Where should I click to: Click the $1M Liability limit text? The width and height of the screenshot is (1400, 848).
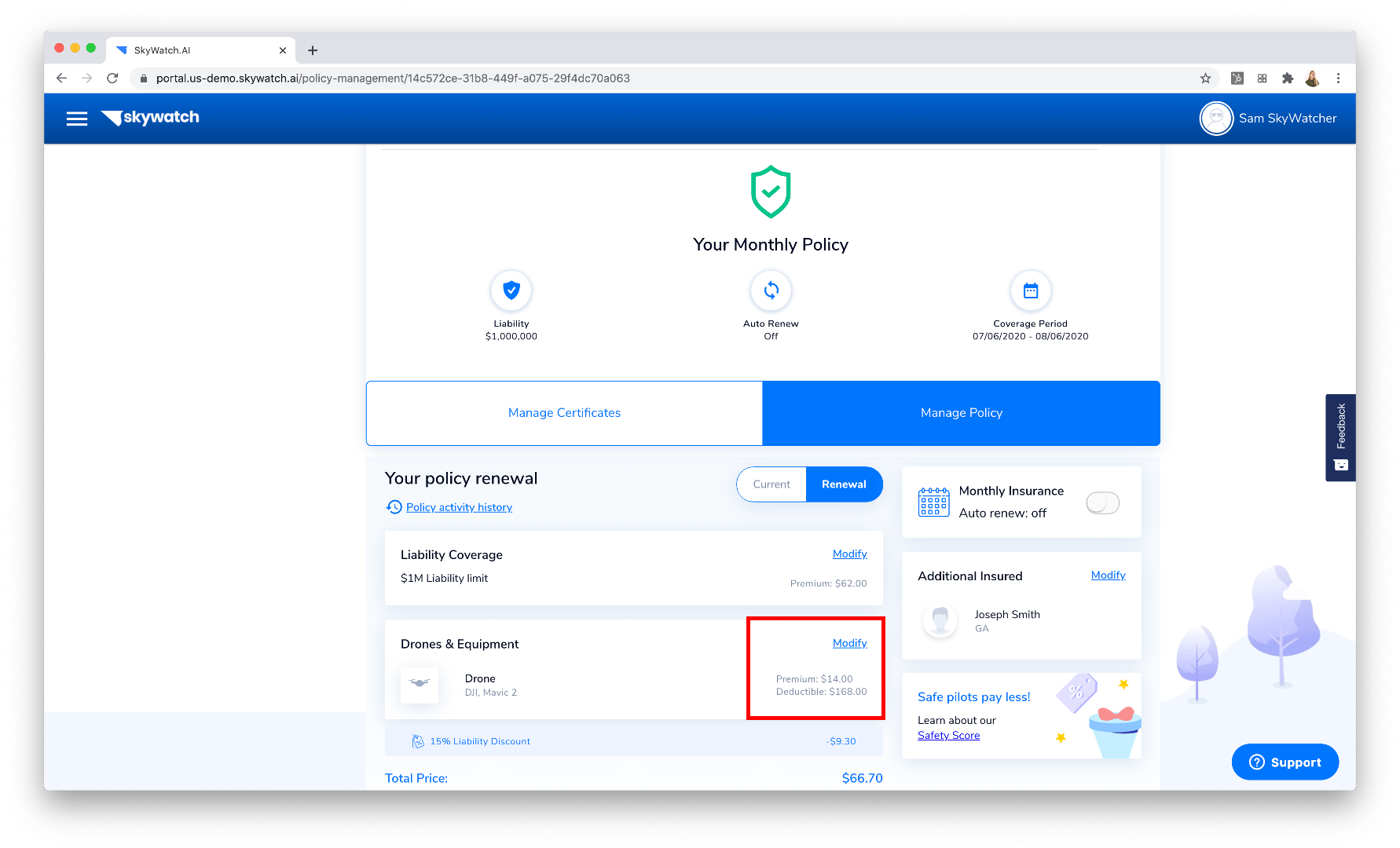(444, 578)
